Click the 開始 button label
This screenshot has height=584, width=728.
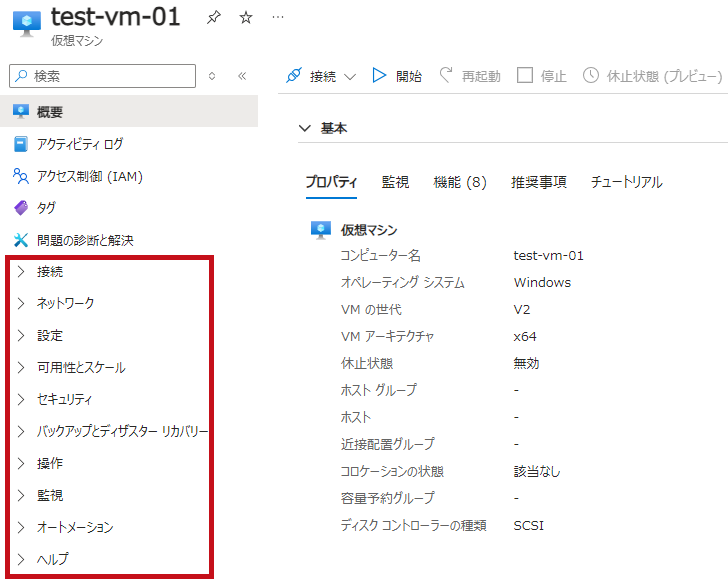409,76
